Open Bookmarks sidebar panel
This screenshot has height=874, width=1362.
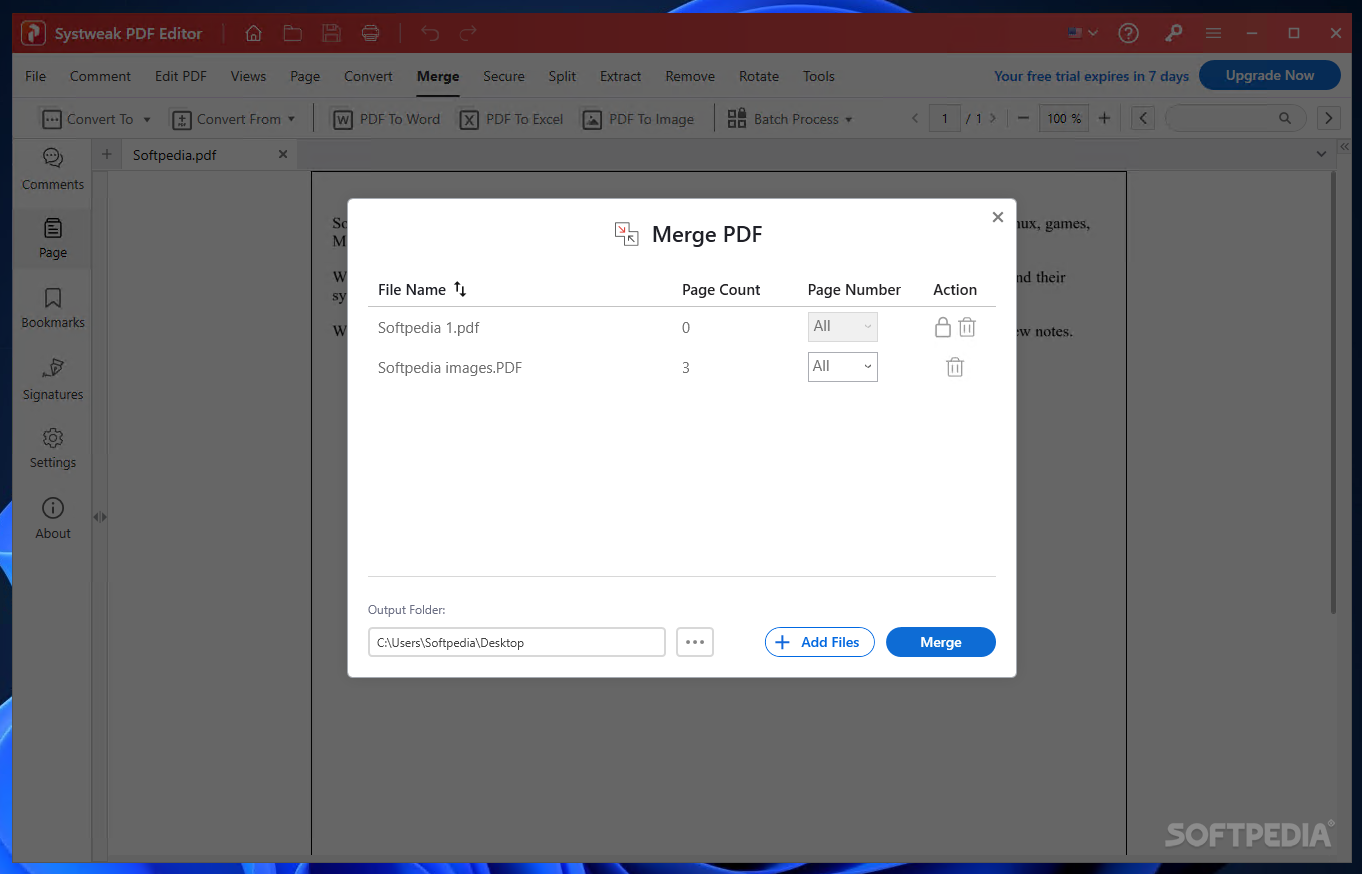coord(53,307)
